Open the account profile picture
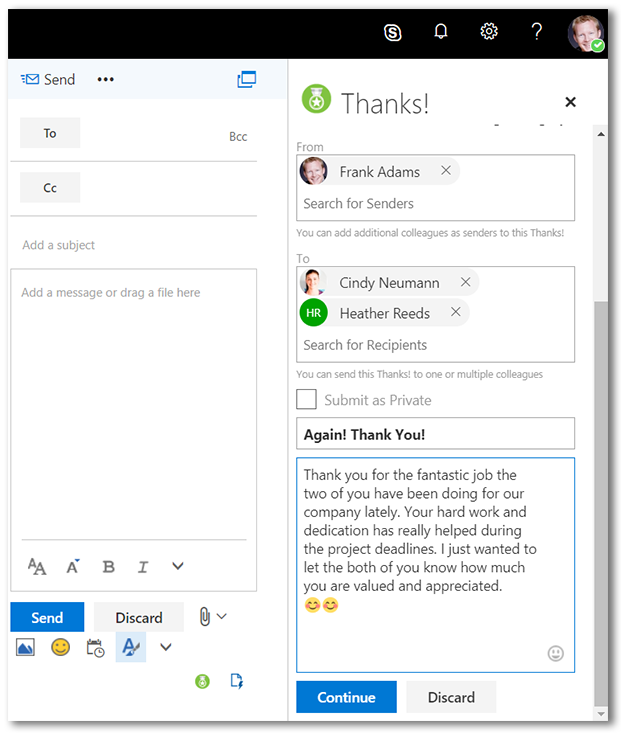Screen dimensions: 621x736 click(585, 33)
